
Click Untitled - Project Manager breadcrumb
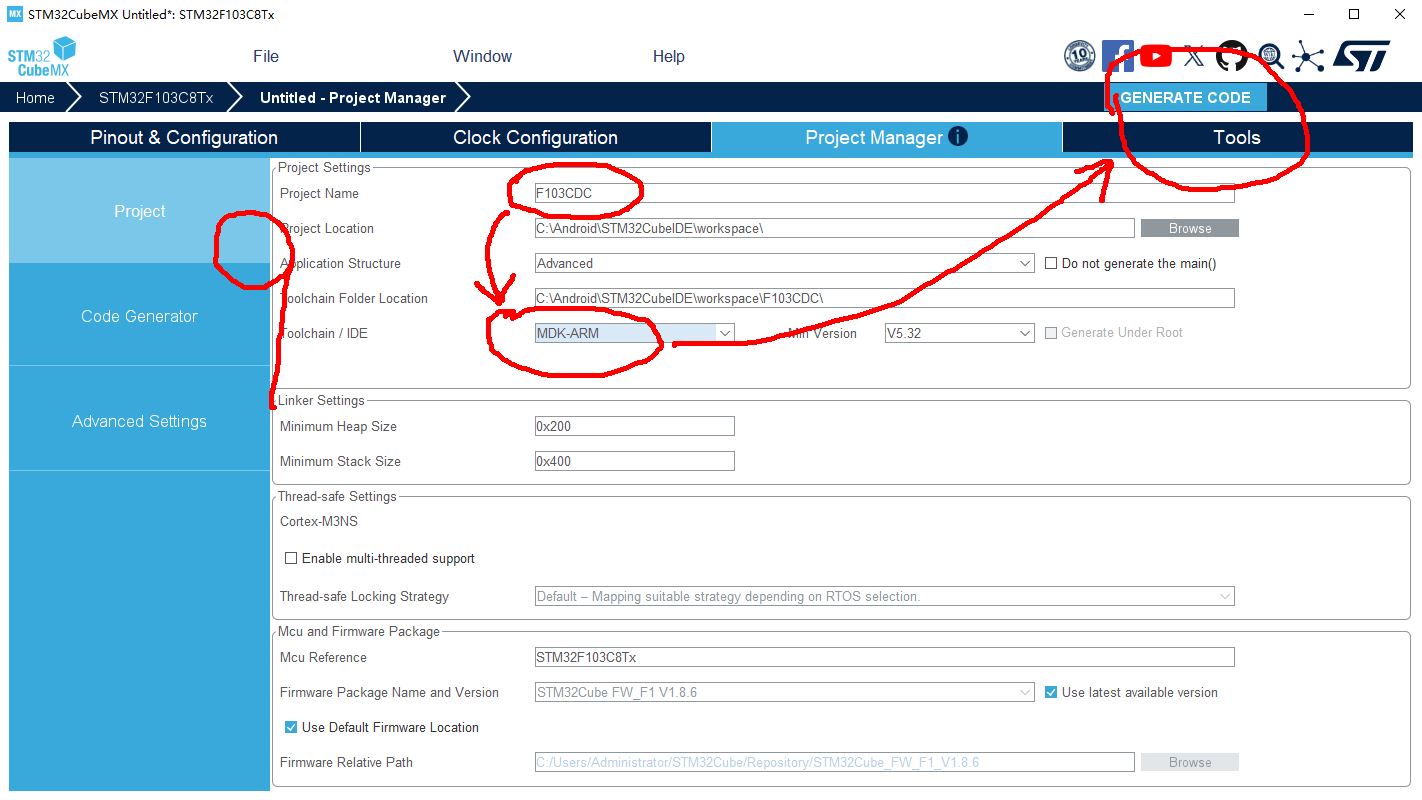pyautogui.click(x=353, y=97)
